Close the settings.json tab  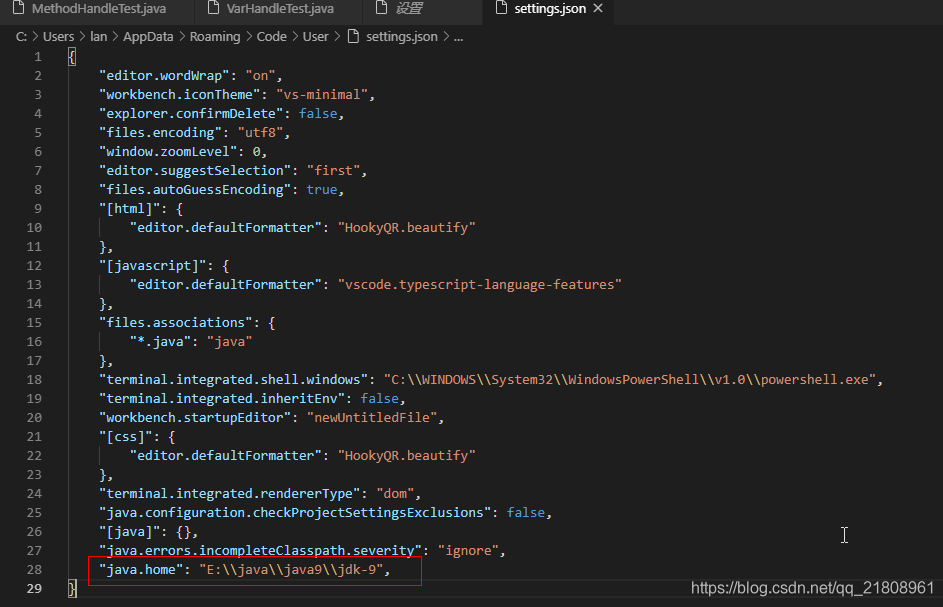click(x=598, y=8)
